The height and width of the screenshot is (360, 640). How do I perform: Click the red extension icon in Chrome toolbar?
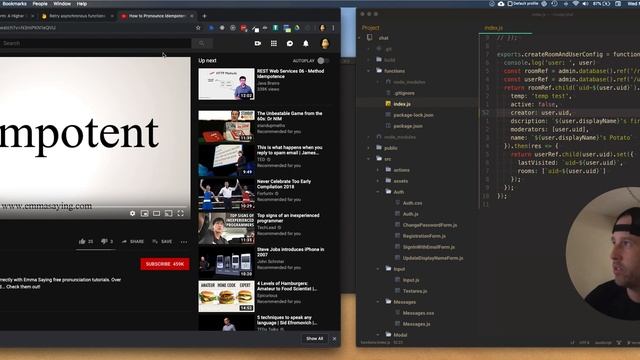(x=244, y=28)
